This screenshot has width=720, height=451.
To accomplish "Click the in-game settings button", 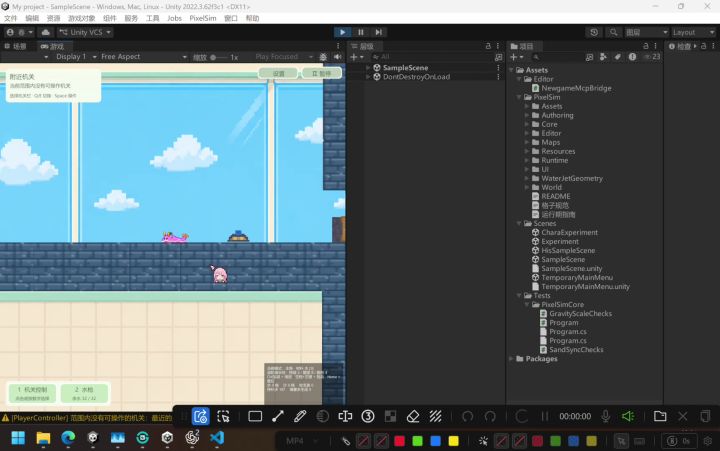I will [279, 73].
